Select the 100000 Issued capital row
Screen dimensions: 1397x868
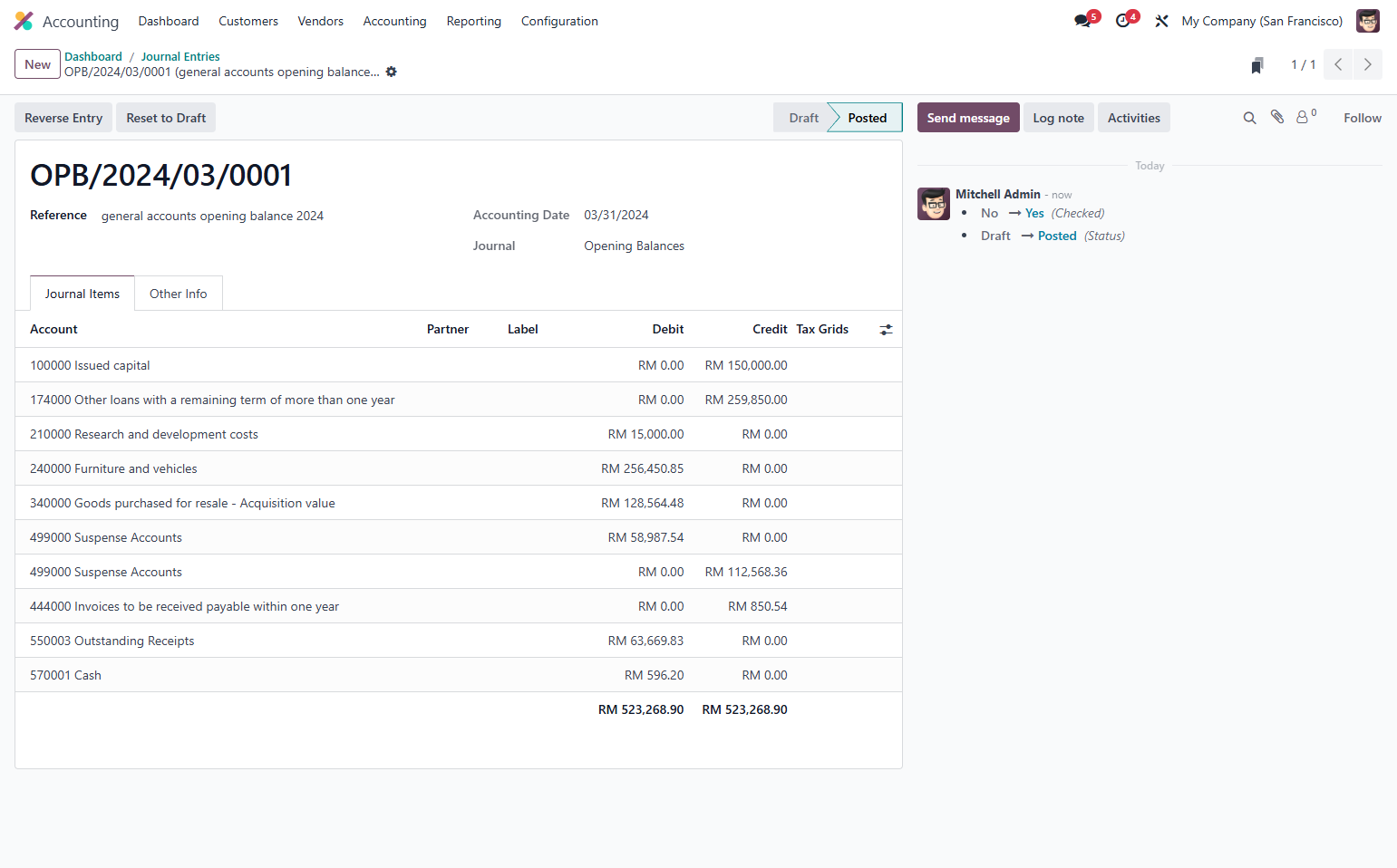coord(459,365)
